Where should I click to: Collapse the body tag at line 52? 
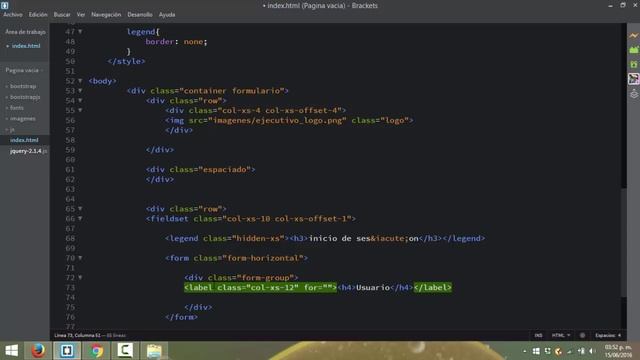point(80,81)
